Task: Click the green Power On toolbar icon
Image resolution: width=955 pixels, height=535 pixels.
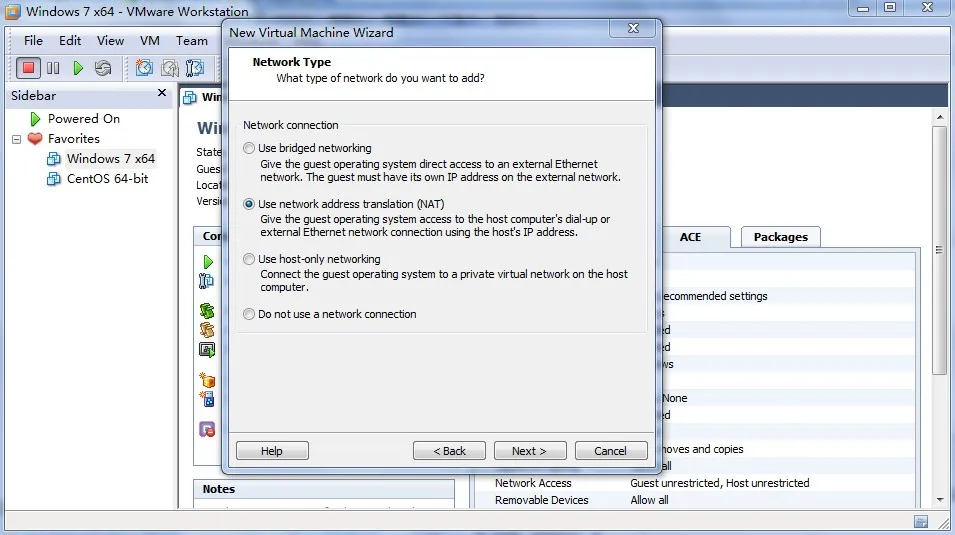Action: 78,68
